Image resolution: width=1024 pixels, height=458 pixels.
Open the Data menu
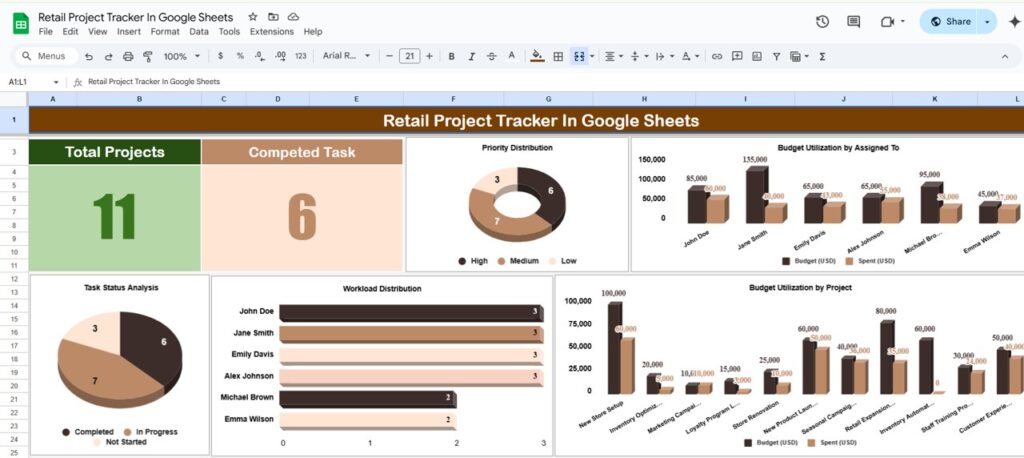[x=199, y=31]
